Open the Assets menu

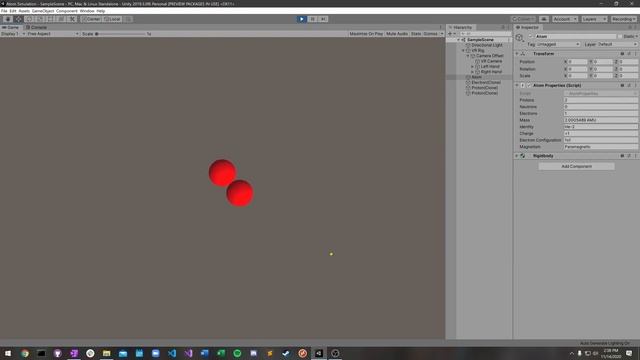point(24,11)
